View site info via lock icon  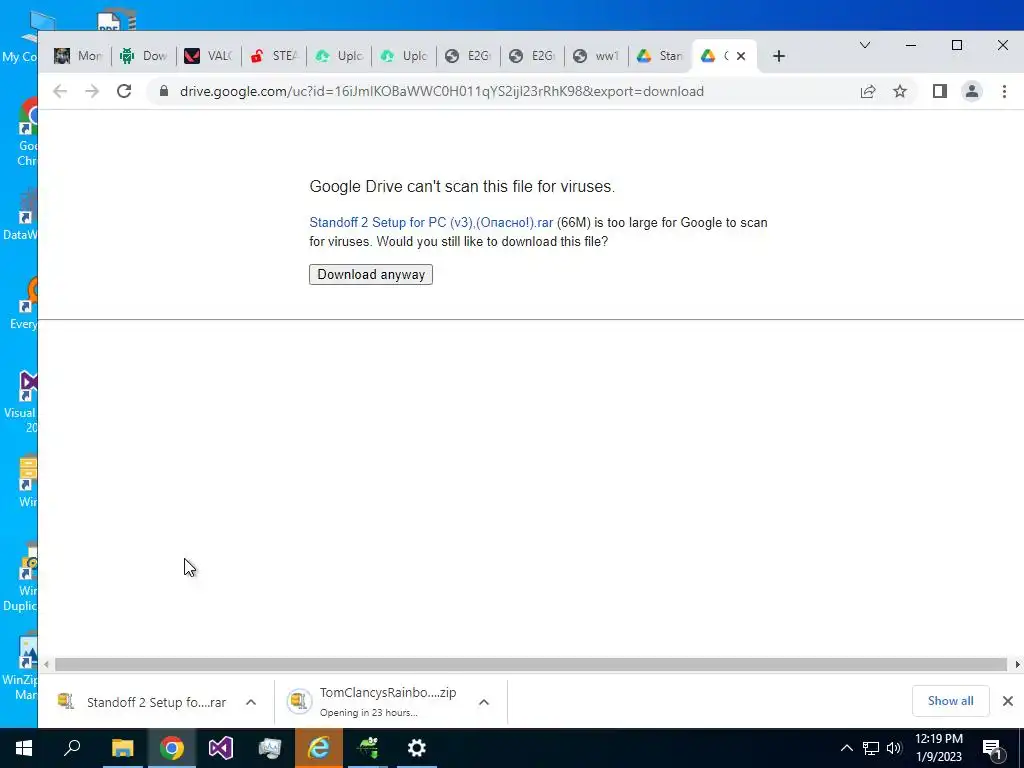coord(164,91)
